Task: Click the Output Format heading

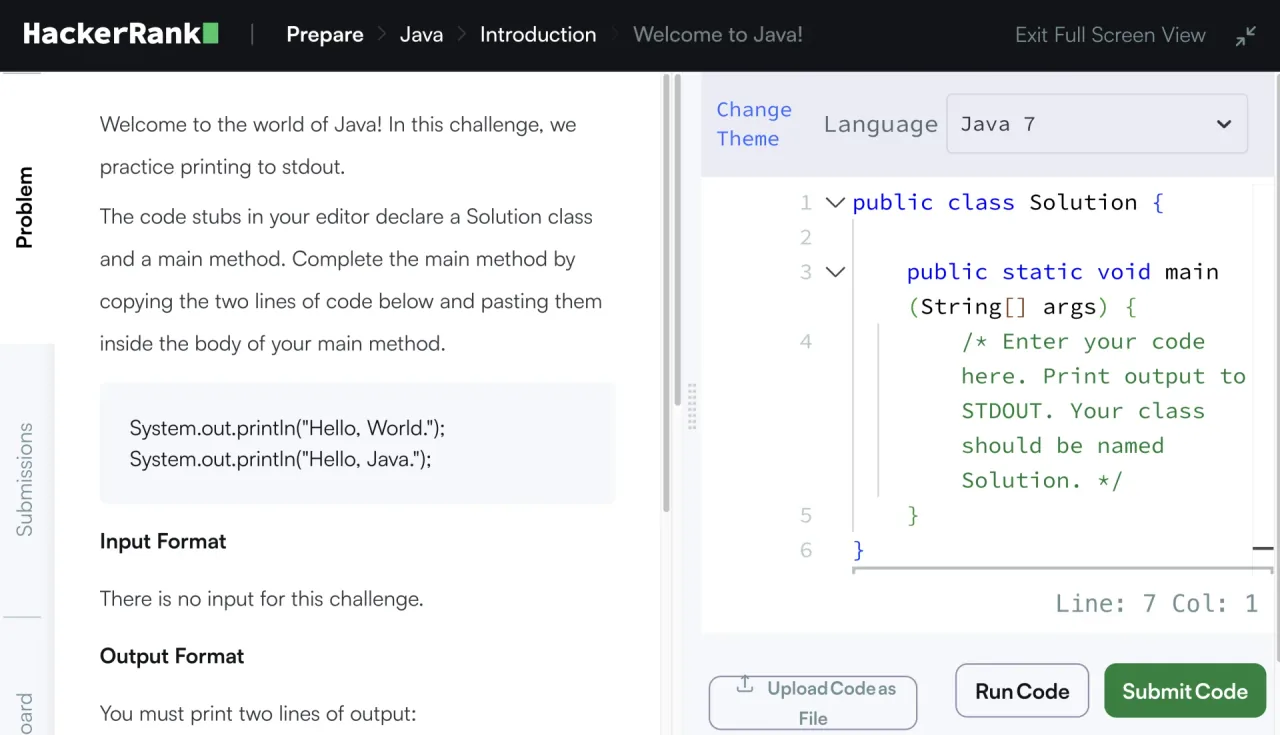Action: 172,656
